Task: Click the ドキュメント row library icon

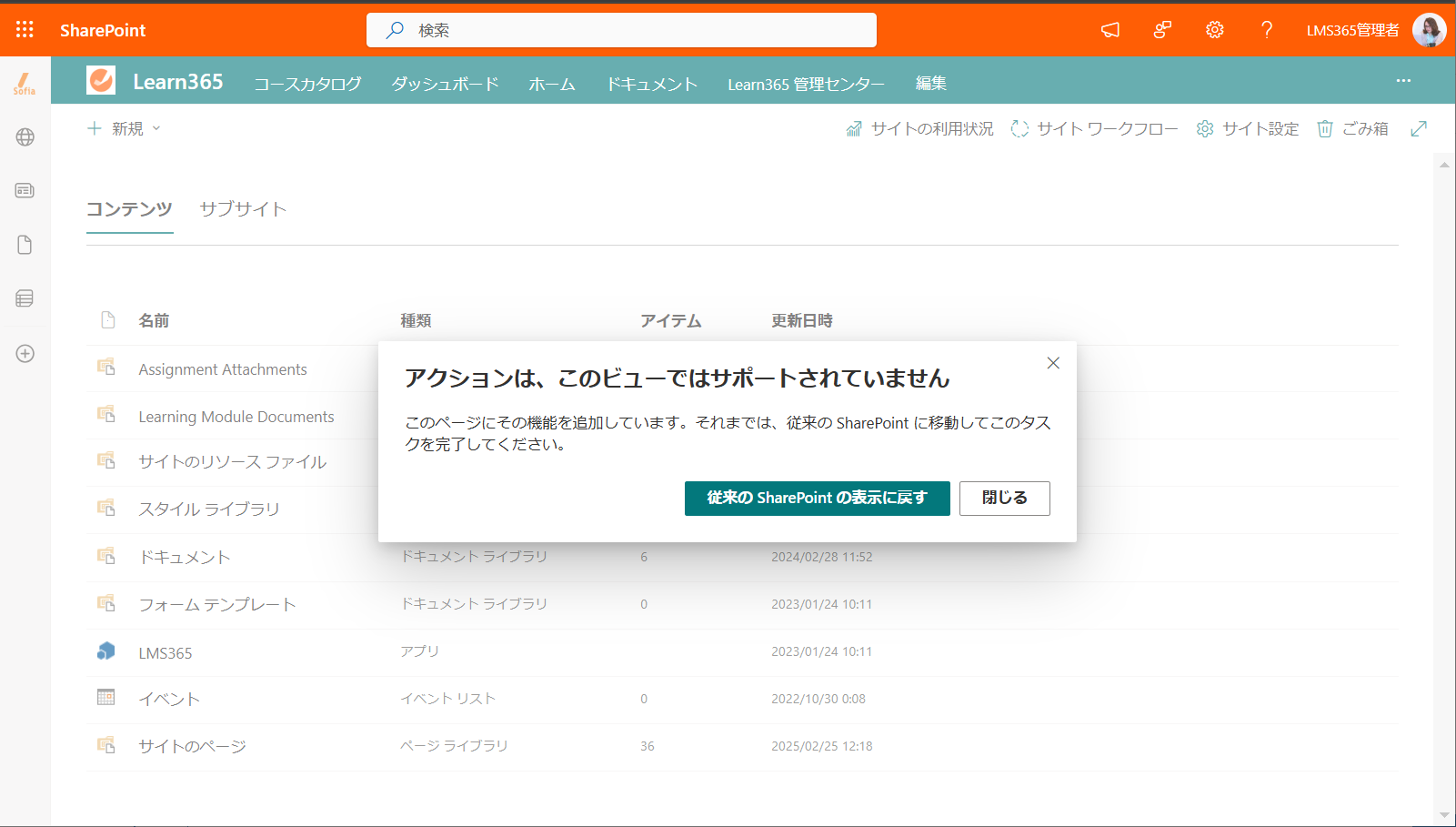Action: pyautogui.click(x=106, y=555)
